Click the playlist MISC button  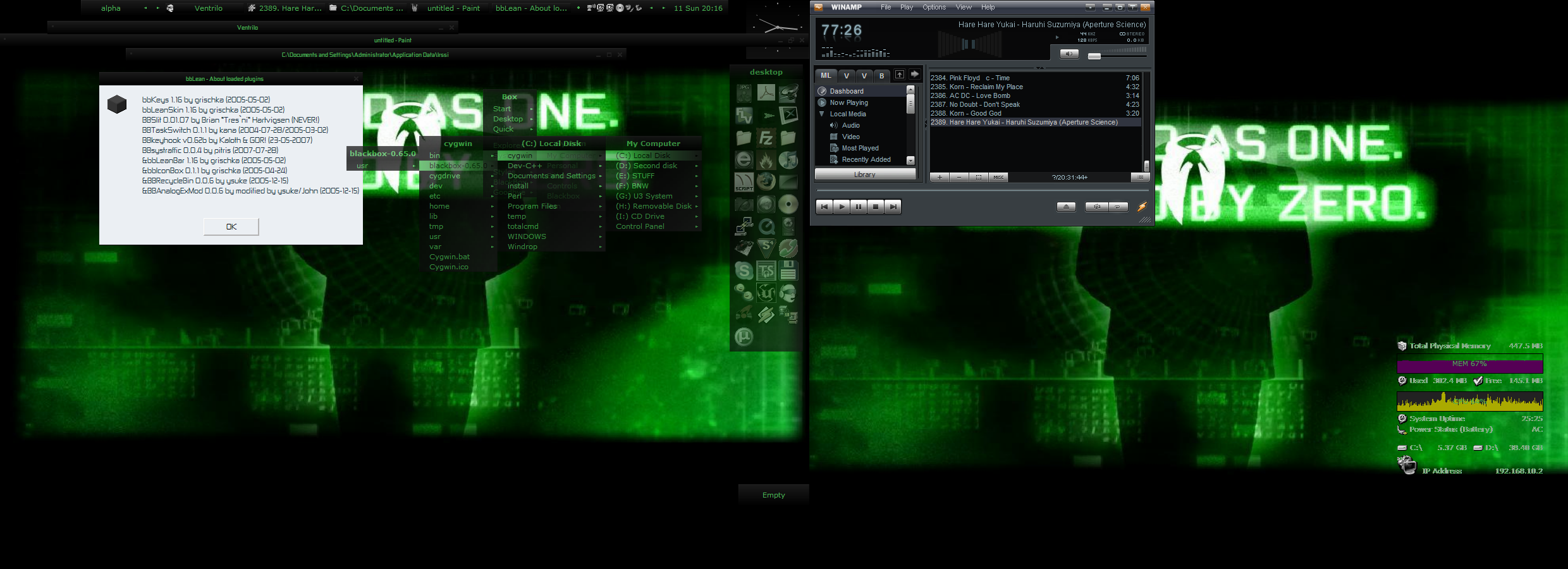[998, 177]
